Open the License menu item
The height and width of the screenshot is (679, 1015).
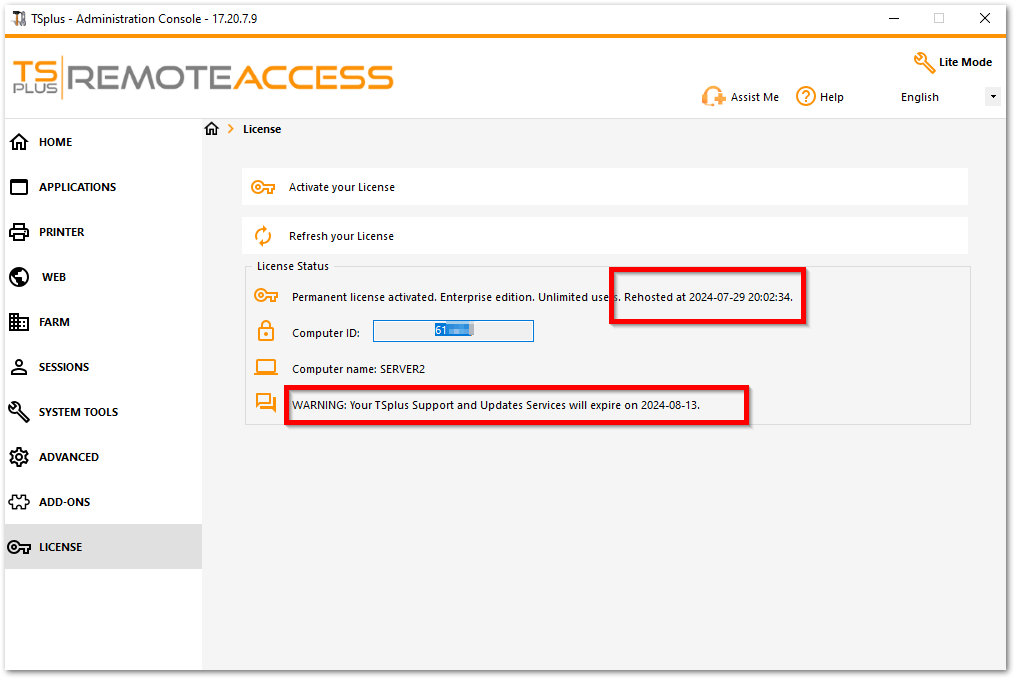coord(60,547)
